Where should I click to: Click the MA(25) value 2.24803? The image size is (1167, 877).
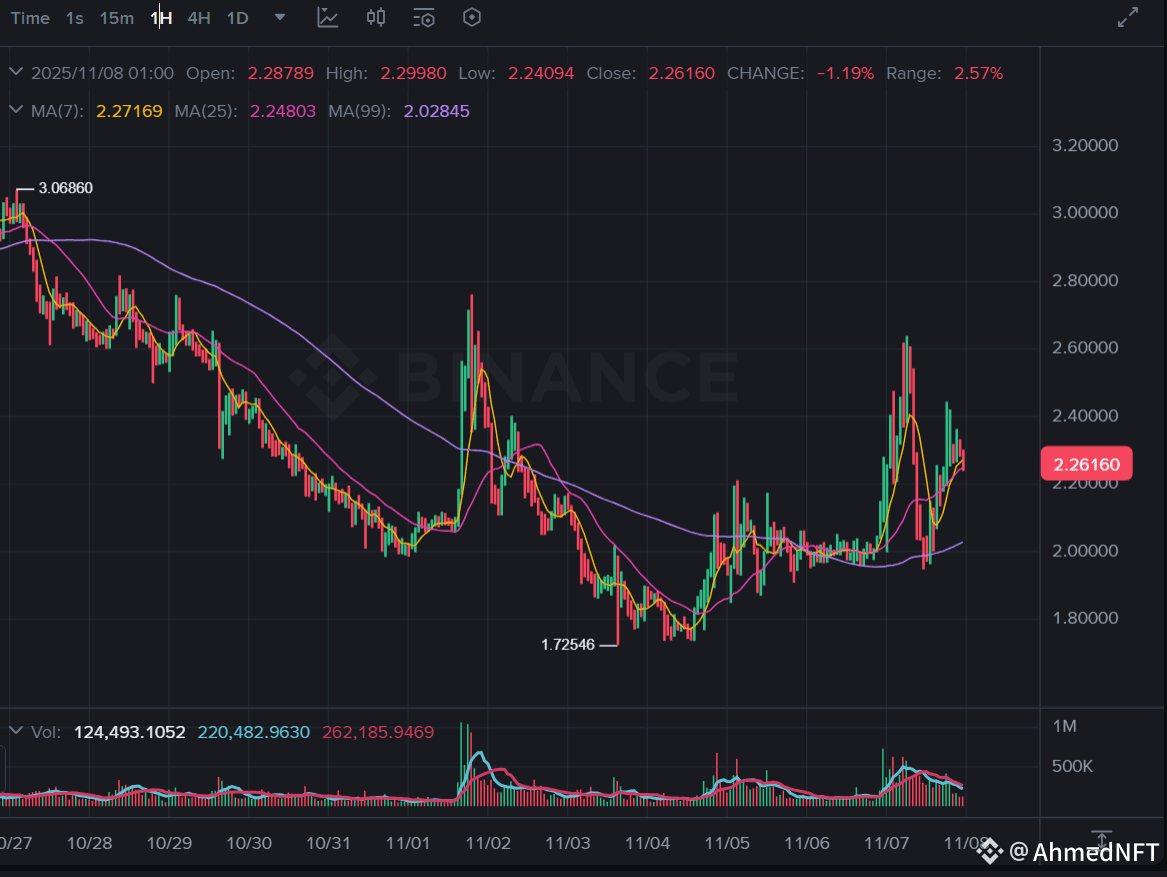click(283, 111)
